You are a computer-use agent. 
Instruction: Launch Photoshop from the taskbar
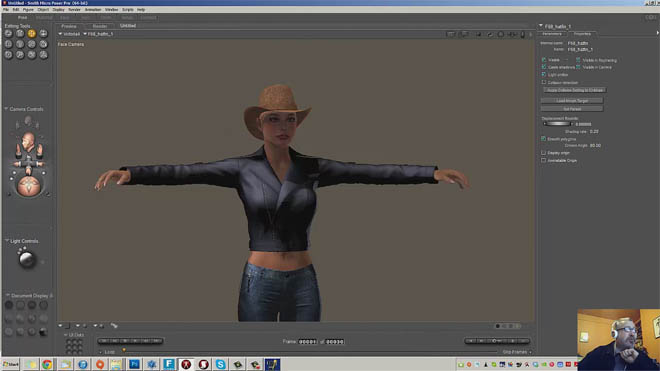click(x=134, y=364)
